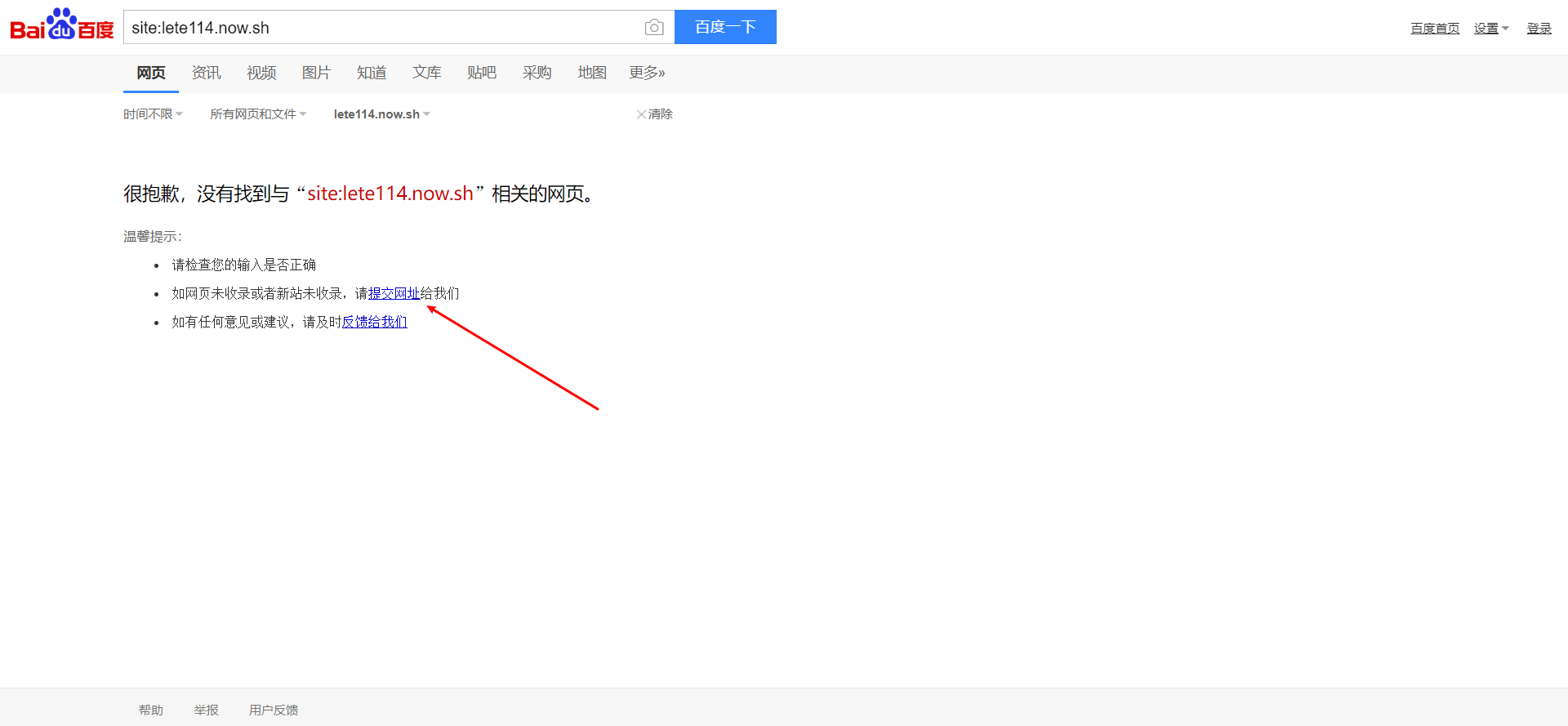The image size is (1568, 726).
Task: Open the 设置 settings dropdown
Action: pos(1490,29)
